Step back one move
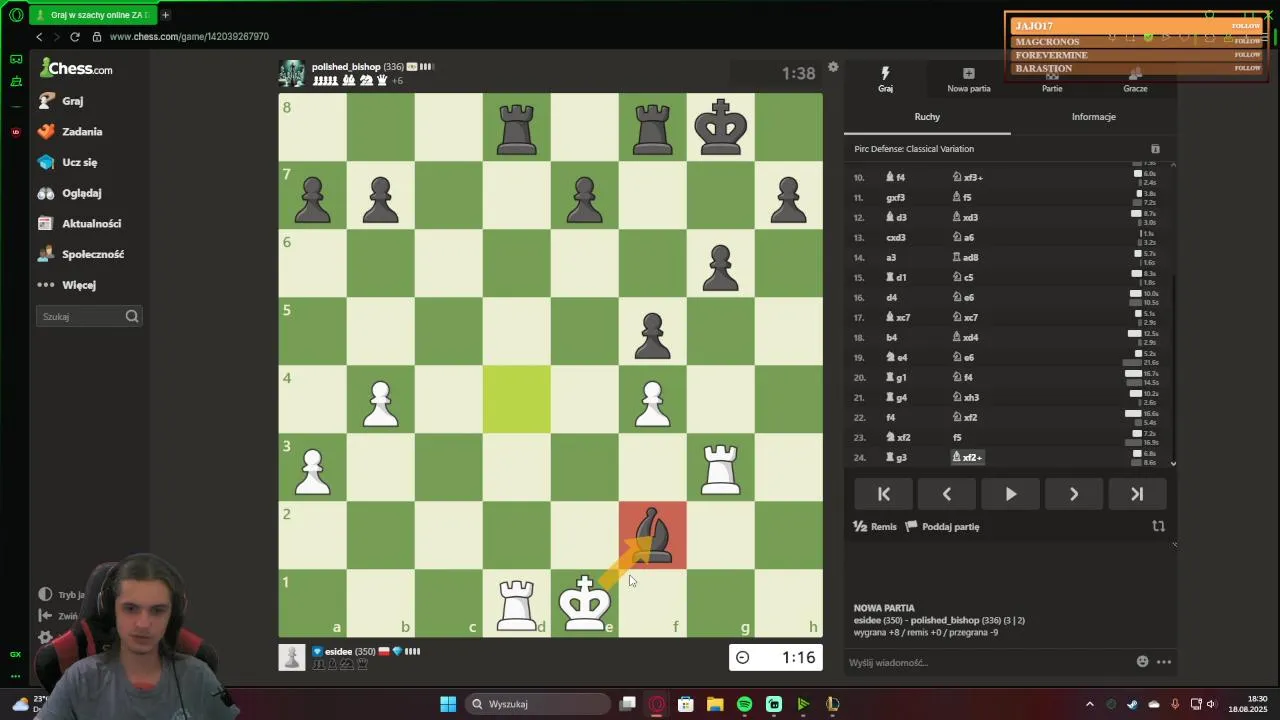This screenshot has width=1280, height=720. 947,494
